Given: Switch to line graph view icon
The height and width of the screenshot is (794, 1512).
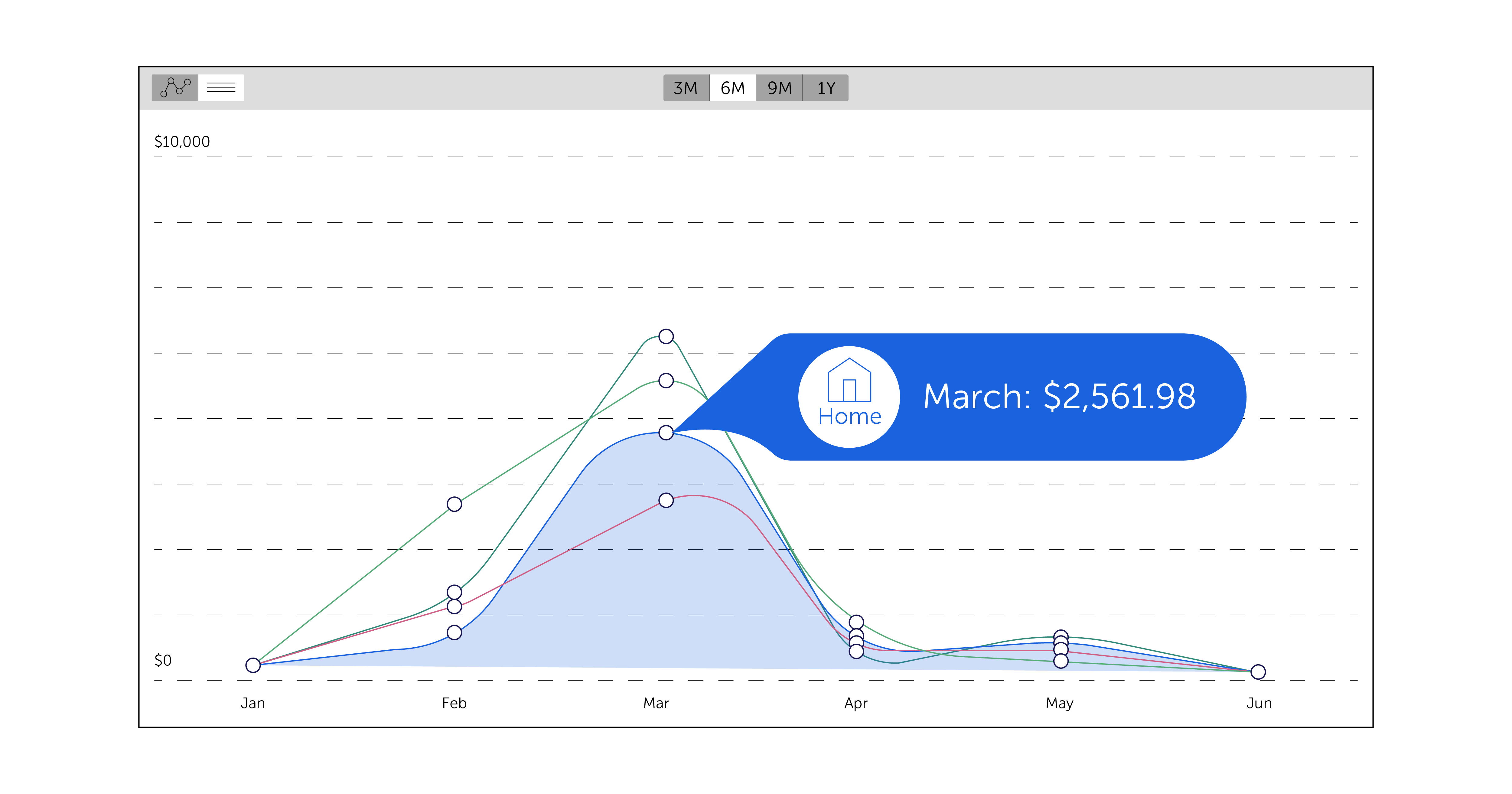Looking at the screenshot, I should tap(175, 87).
